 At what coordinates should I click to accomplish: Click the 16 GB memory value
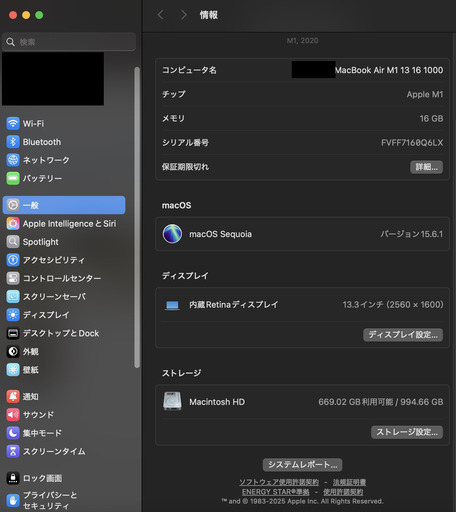(x=431, y=118)
